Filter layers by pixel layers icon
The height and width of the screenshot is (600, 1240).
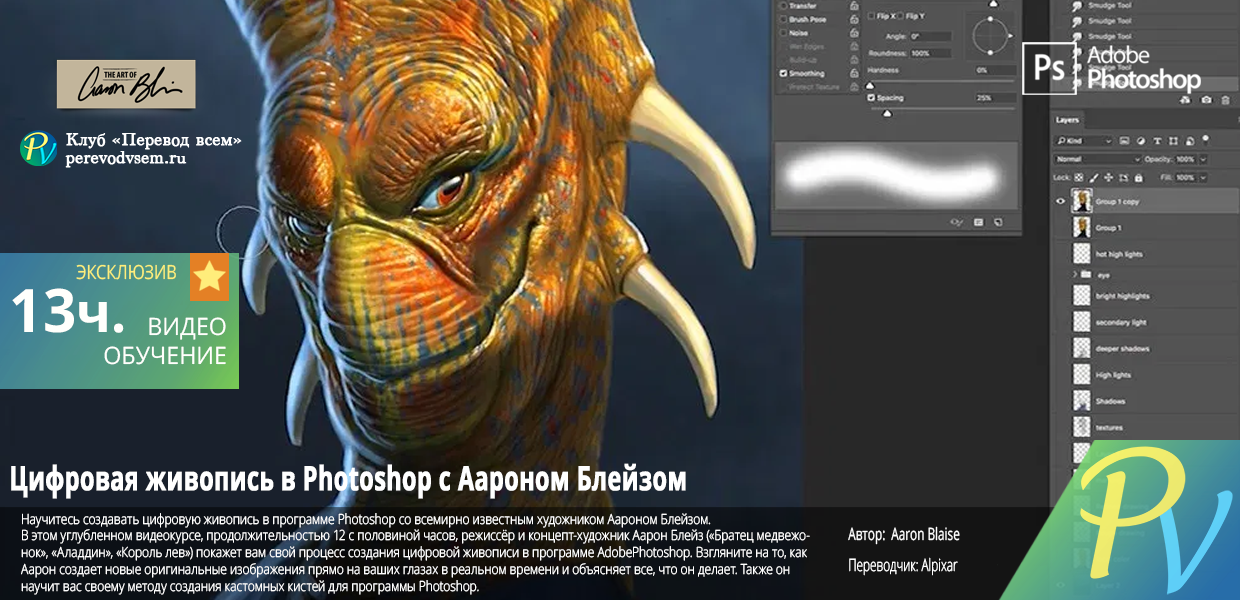tap(1124, 141)
